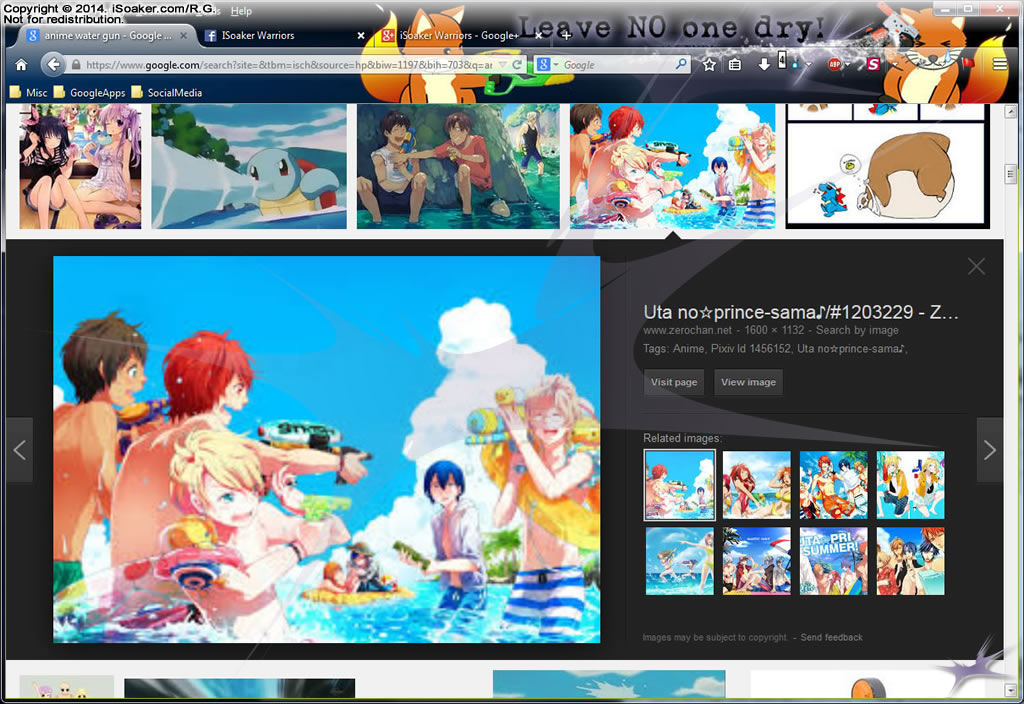Open the fourth related image in the top row
The width and height of the screenshot is (1024, 704).
point(910,485)
